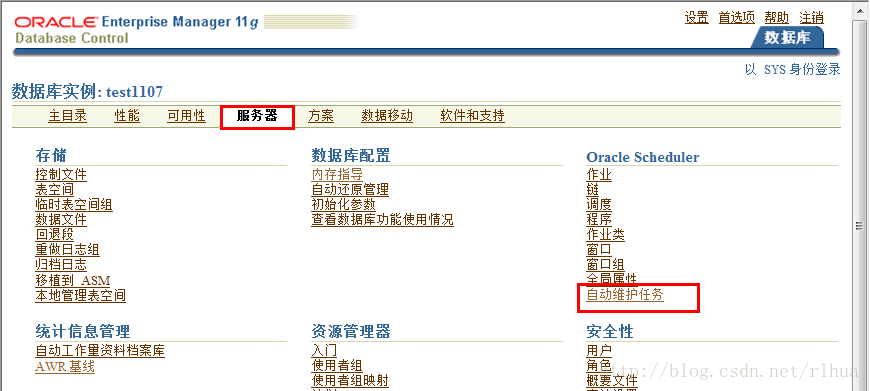
Task: Switch to the 主目录 tab
Action: coord(68,116)
